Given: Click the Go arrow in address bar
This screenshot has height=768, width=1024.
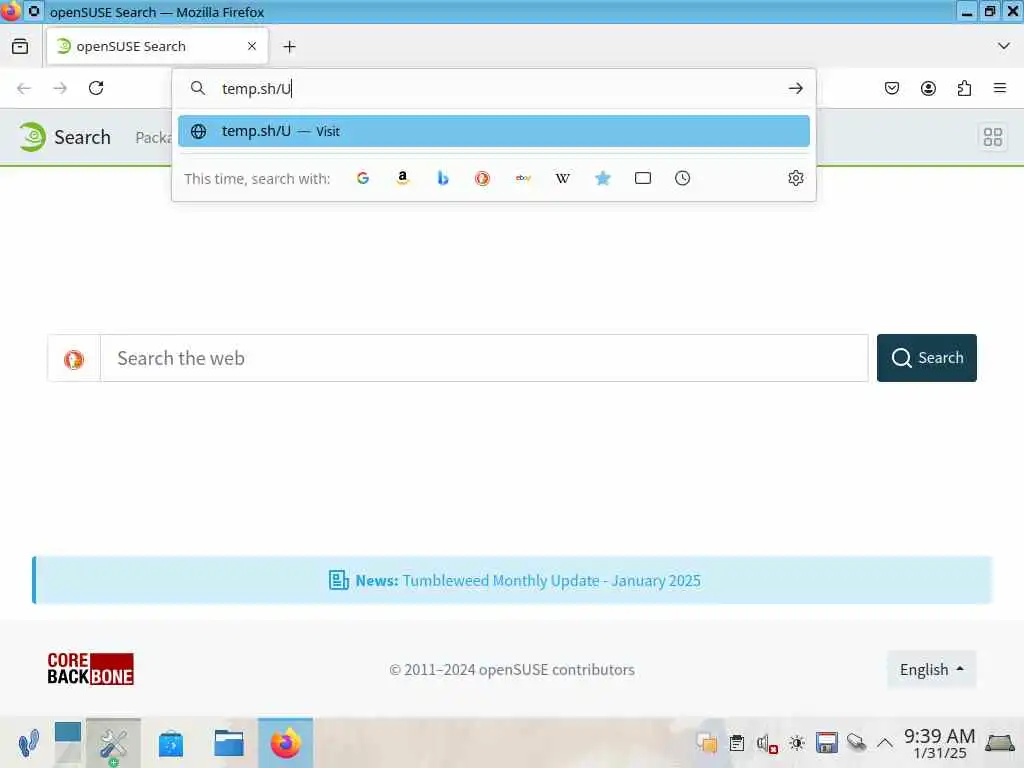Looking at the screenshot, I should click(x=795, y=88).
